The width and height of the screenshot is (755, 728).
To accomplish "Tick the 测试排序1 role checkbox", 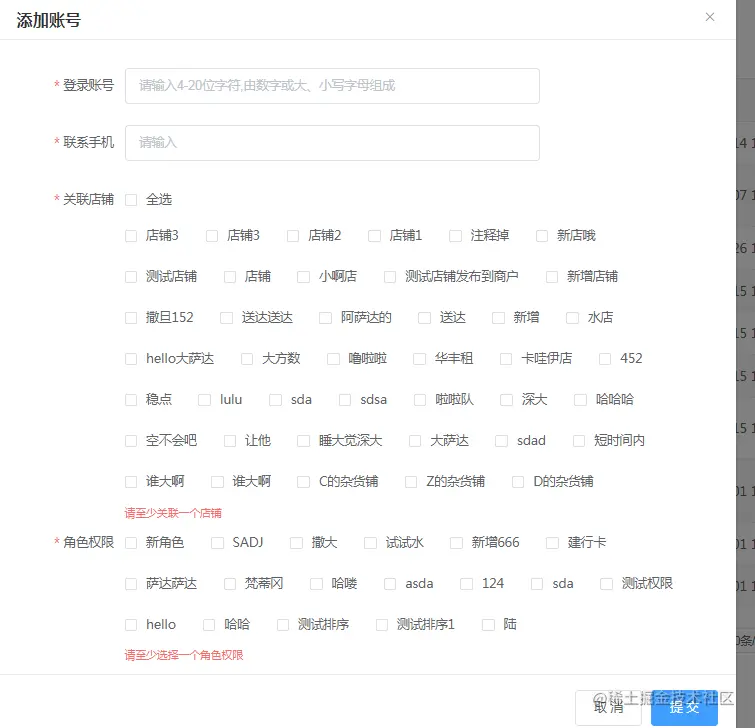I will (x=382, y=625).
